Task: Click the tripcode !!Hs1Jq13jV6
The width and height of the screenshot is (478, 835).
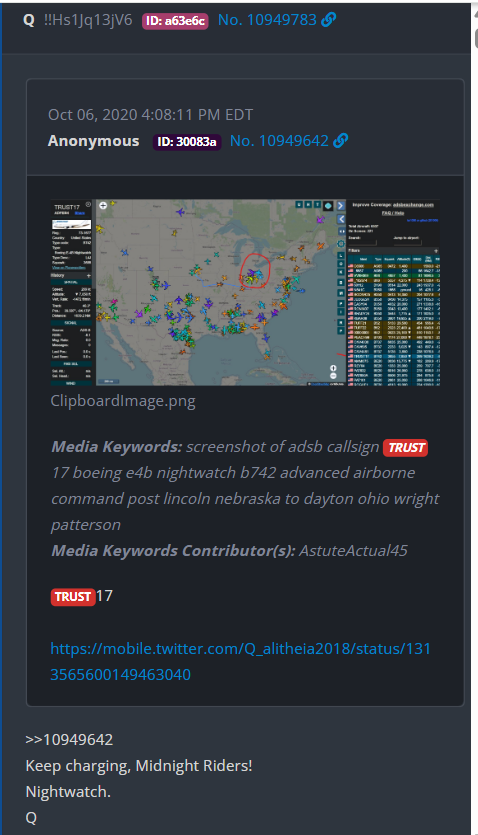Action: pos(88,20)
